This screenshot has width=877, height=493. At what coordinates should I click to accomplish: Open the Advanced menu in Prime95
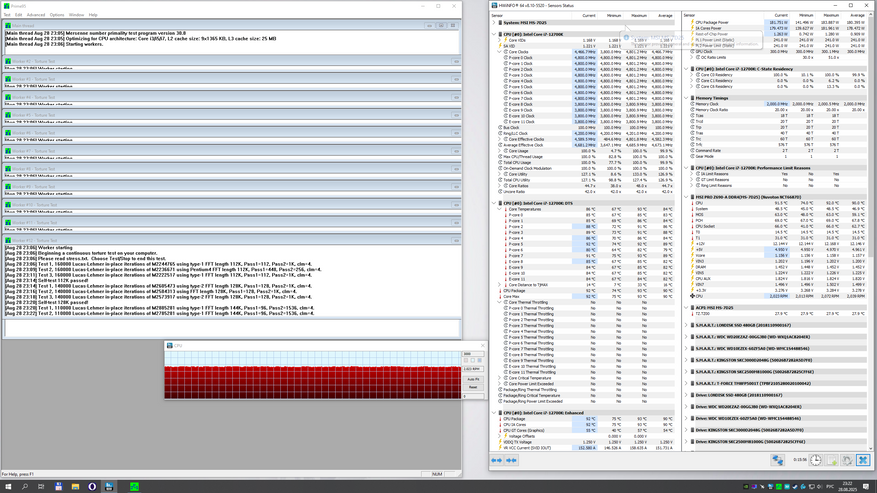pyautogui.click(x=36, y=15)
